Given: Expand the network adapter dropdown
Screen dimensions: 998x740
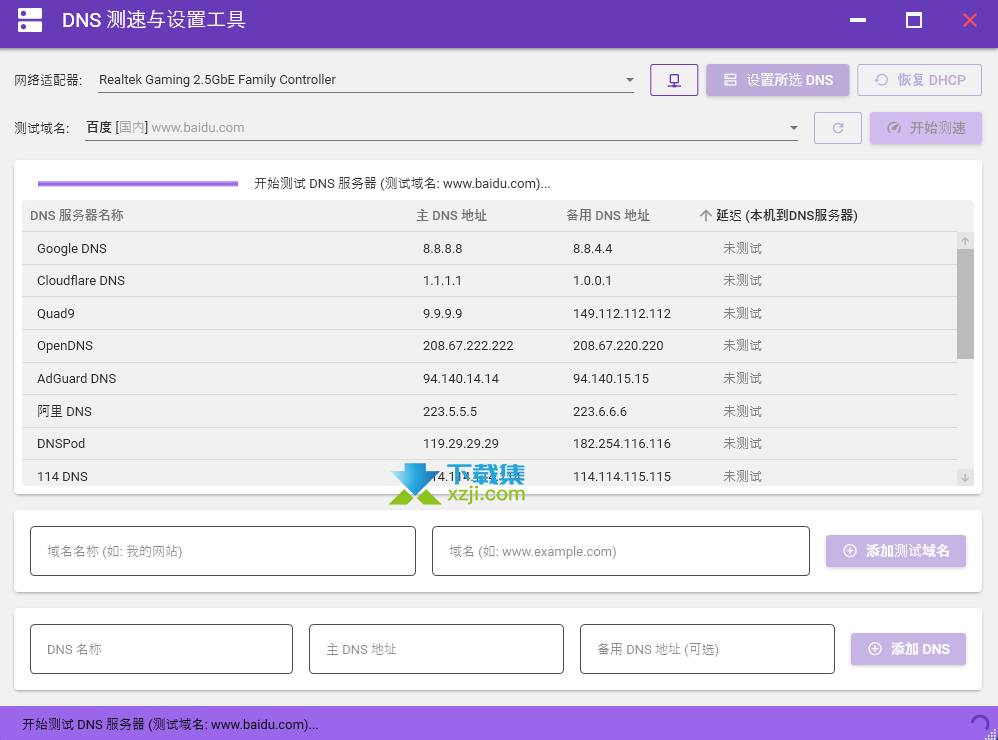Looking at the screenshot, I should tap(629, 80).
